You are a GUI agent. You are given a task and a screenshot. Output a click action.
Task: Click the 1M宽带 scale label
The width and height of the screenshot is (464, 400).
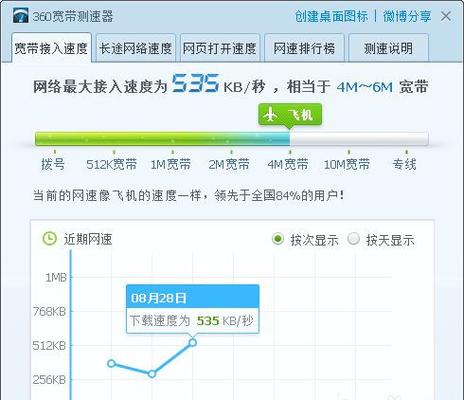tap(171, 164)
